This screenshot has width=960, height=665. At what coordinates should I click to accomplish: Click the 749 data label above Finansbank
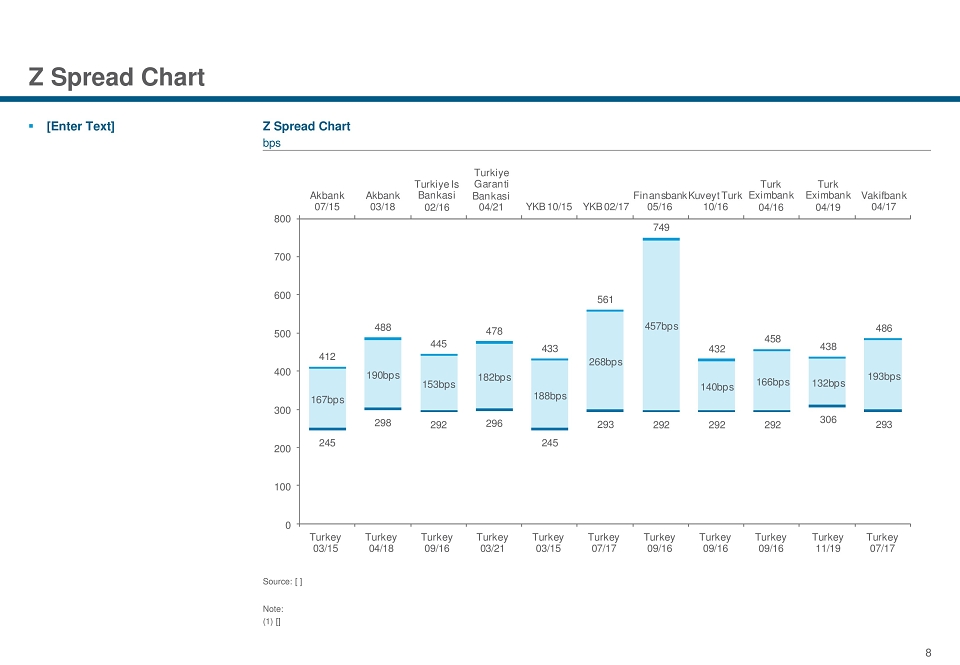pos(661,227)
